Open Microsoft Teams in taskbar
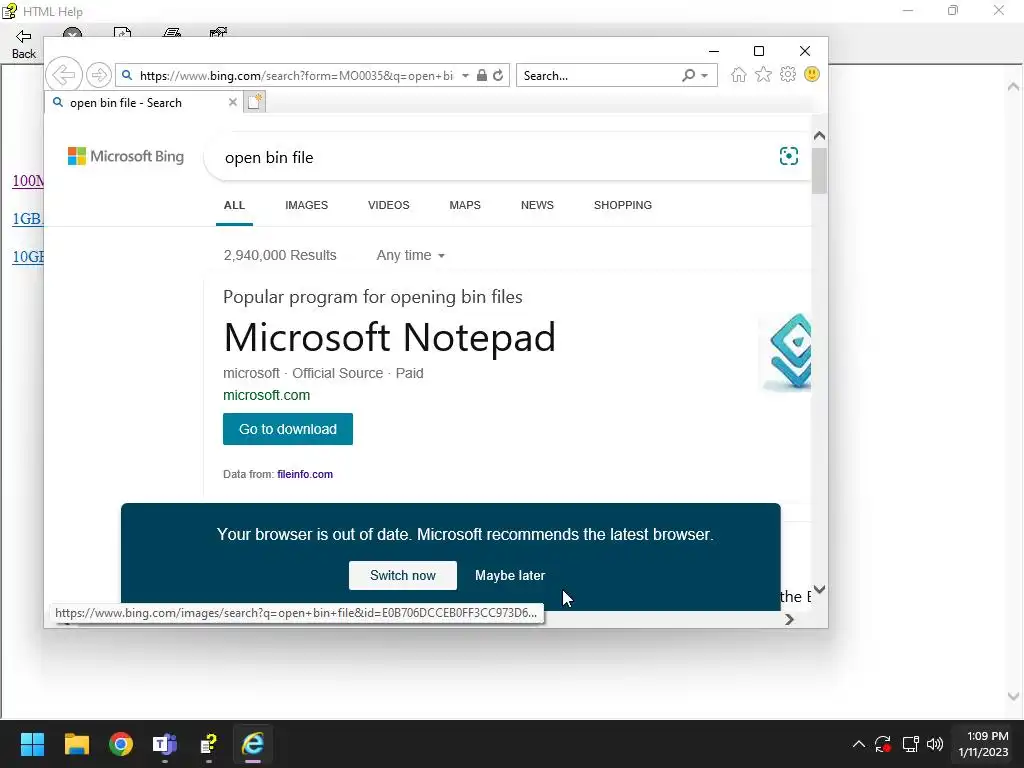 point(165,744)
